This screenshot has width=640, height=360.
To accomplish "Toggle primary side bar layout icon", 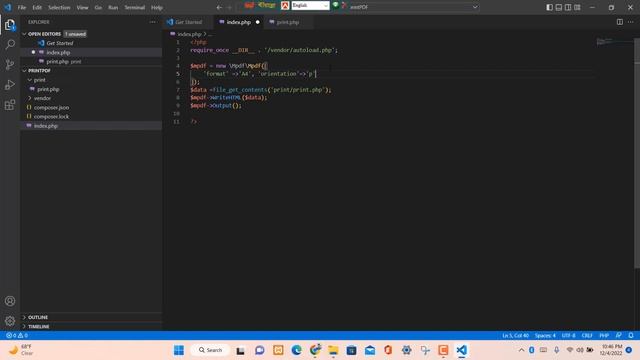I will (549, 7).
